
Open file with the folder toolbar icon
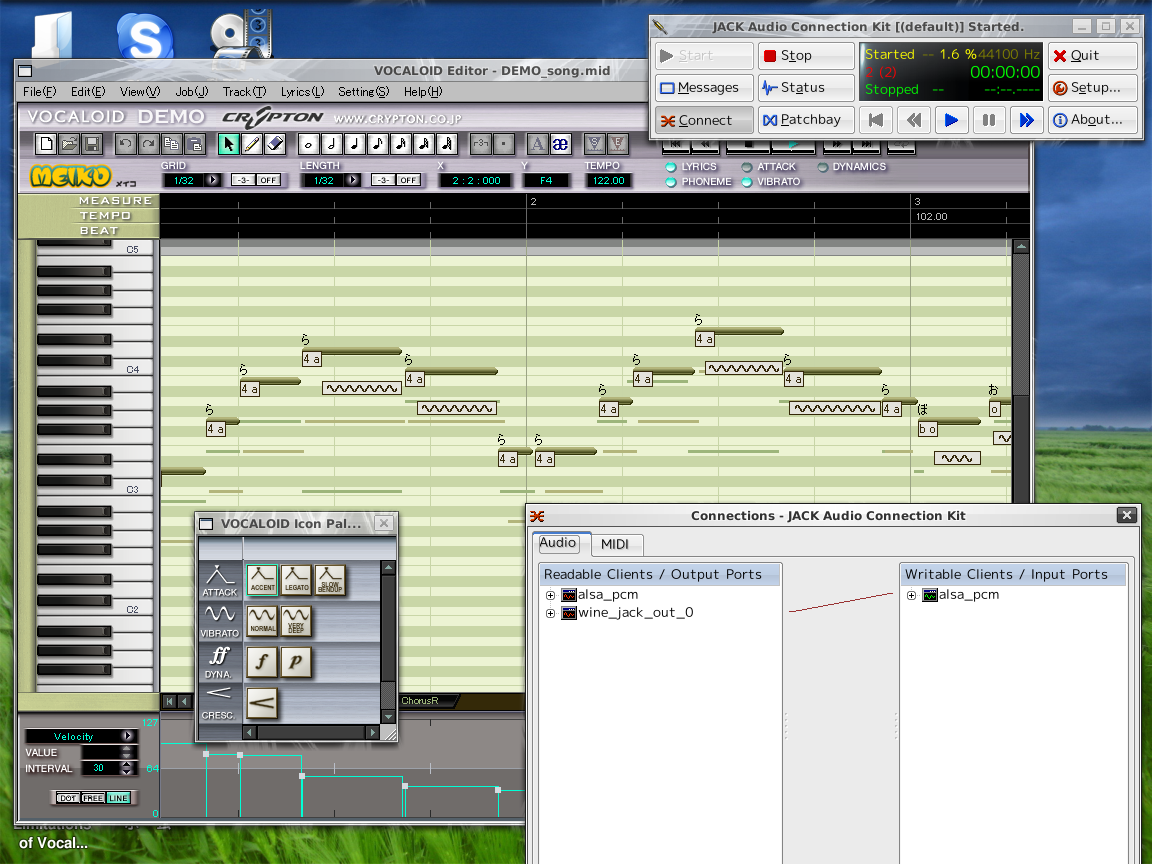point(69,143)
